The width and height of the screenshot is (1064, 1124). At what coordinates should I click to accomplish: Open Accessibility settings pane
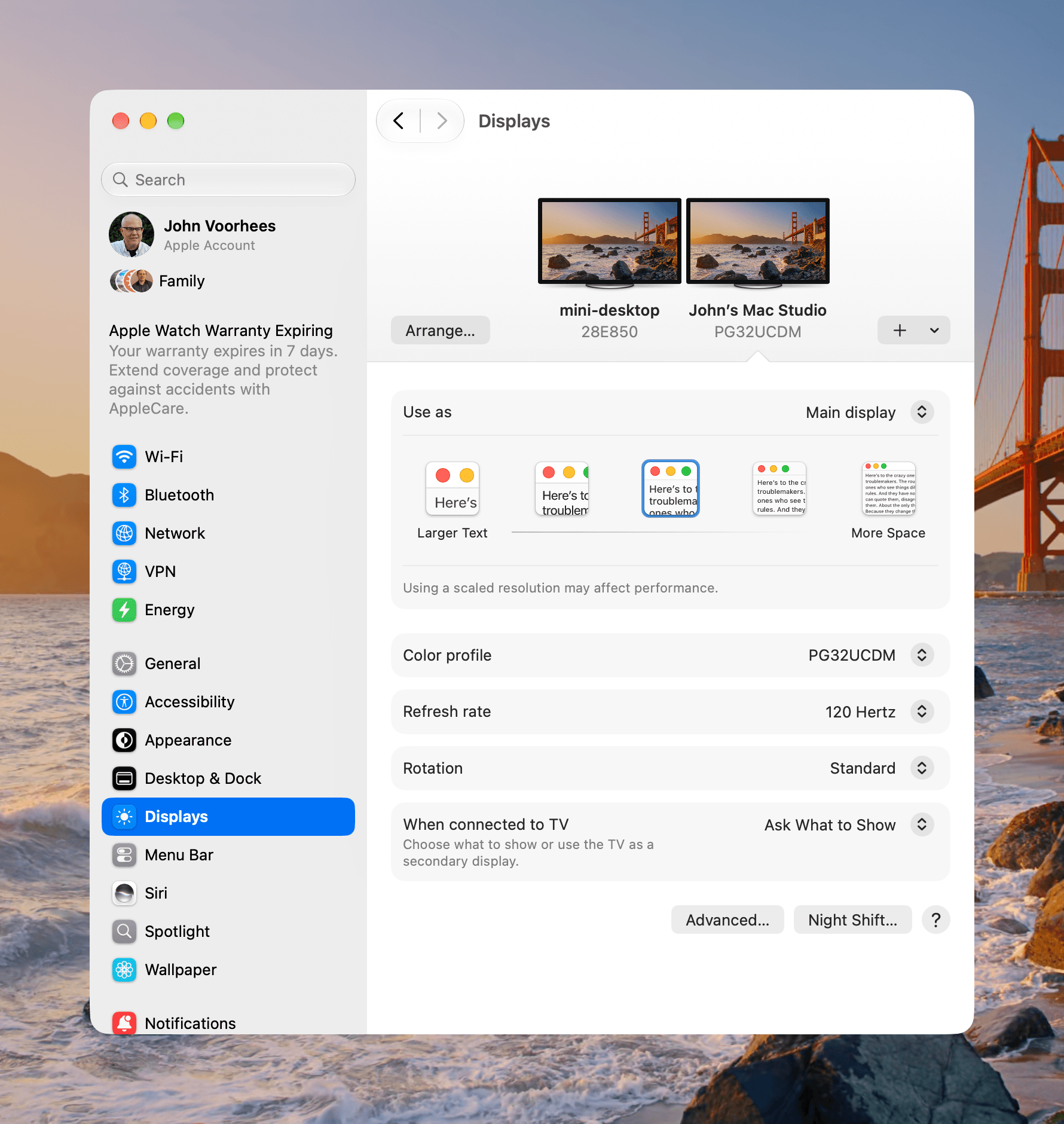point(228,702)
